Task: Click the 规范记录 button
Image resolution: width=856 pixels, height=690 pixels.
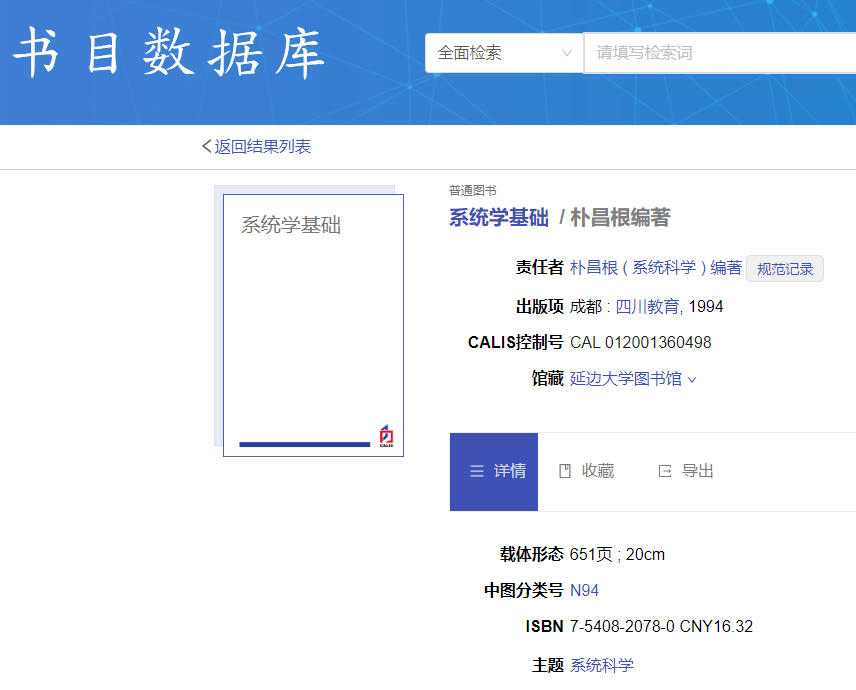Action: 785,268
